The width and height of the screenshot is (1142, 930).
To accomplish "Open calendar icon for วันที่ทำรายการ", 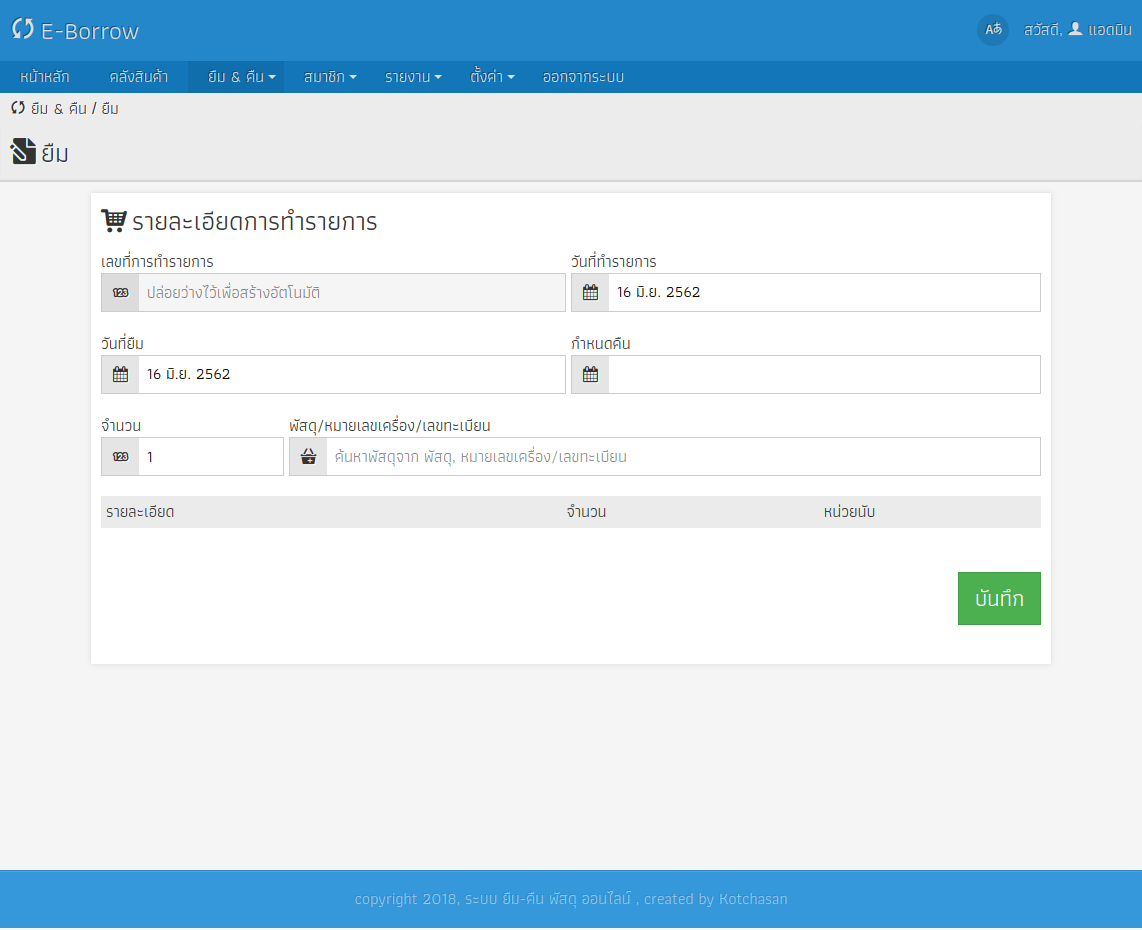I will (x=591, y=293).
